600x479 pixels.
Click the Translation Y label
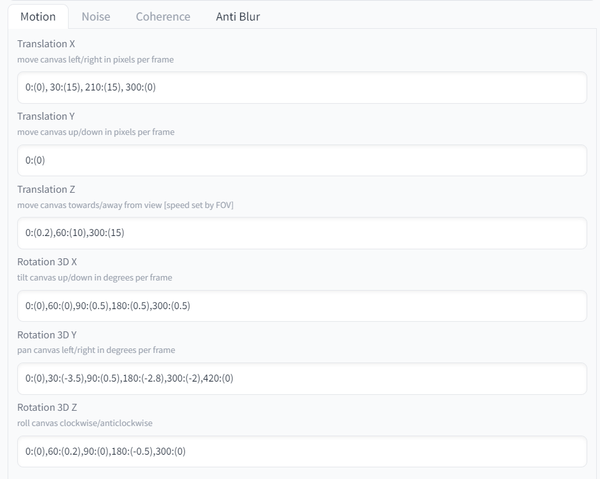tap(46, 117)
